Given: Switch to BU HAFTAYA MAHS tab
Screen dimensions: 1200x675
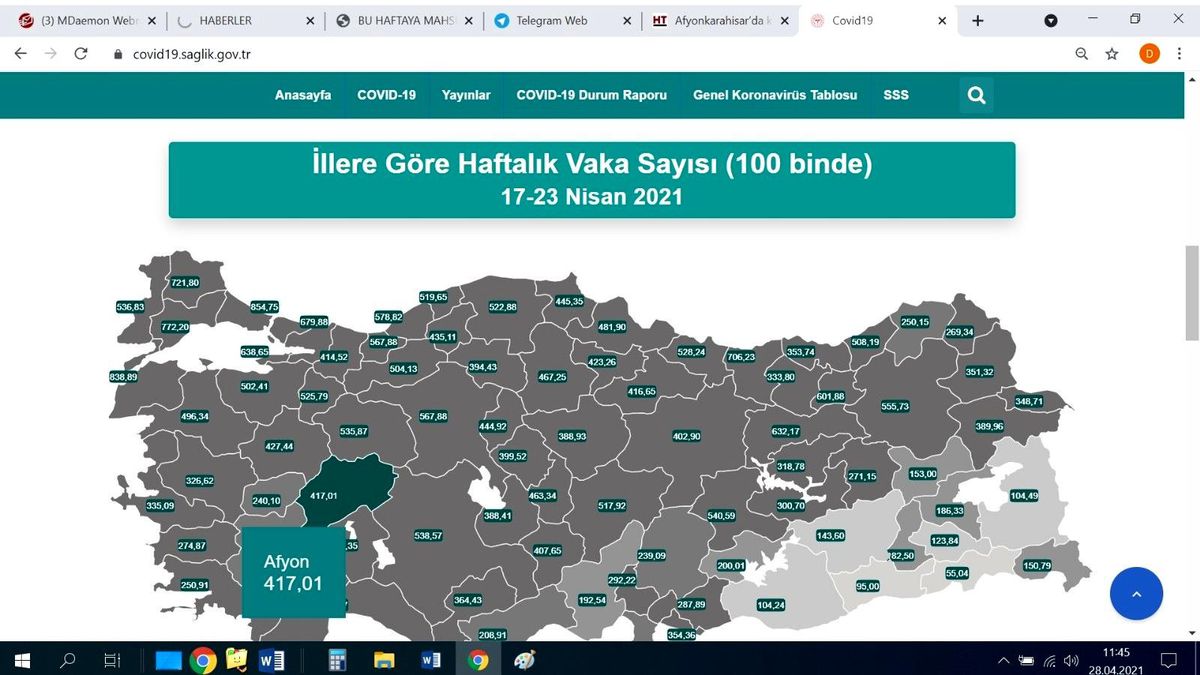Looking at the screenshot, I should (x=404, y=20).
